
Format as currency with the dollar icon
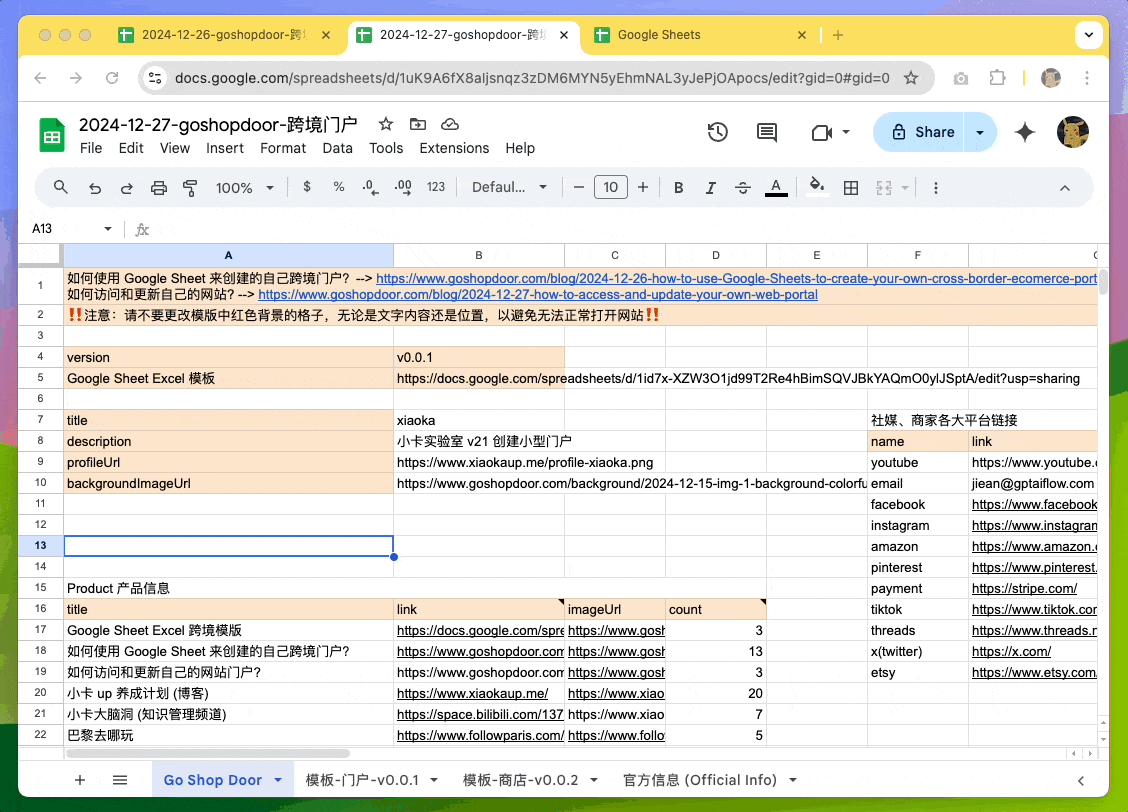(307, 187)
